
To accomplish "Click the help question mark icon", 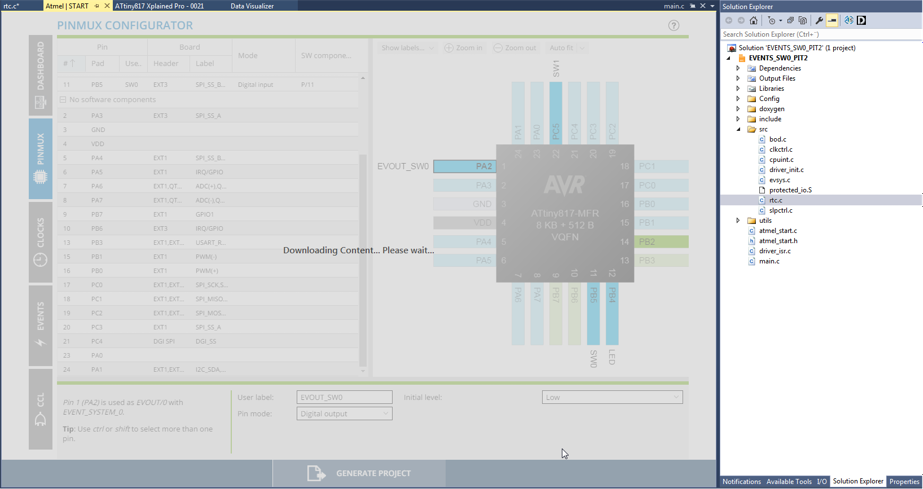I will (673, 26).
